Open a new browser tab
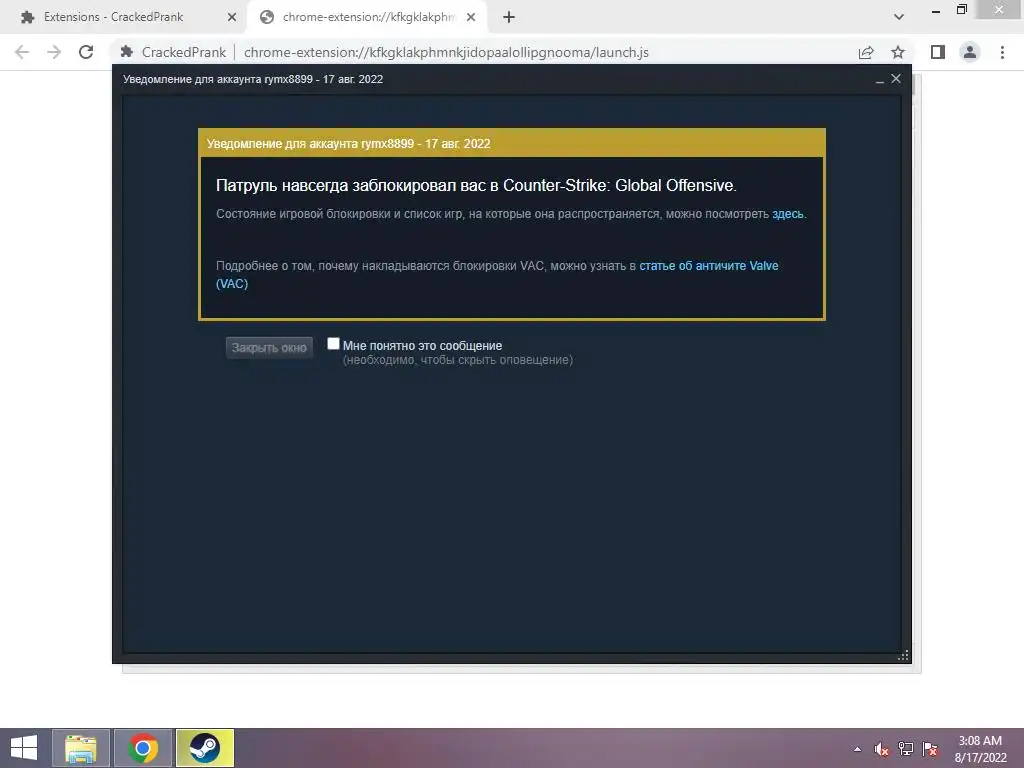The width and height of the screenshot is (1024, 768). (509, 17)
